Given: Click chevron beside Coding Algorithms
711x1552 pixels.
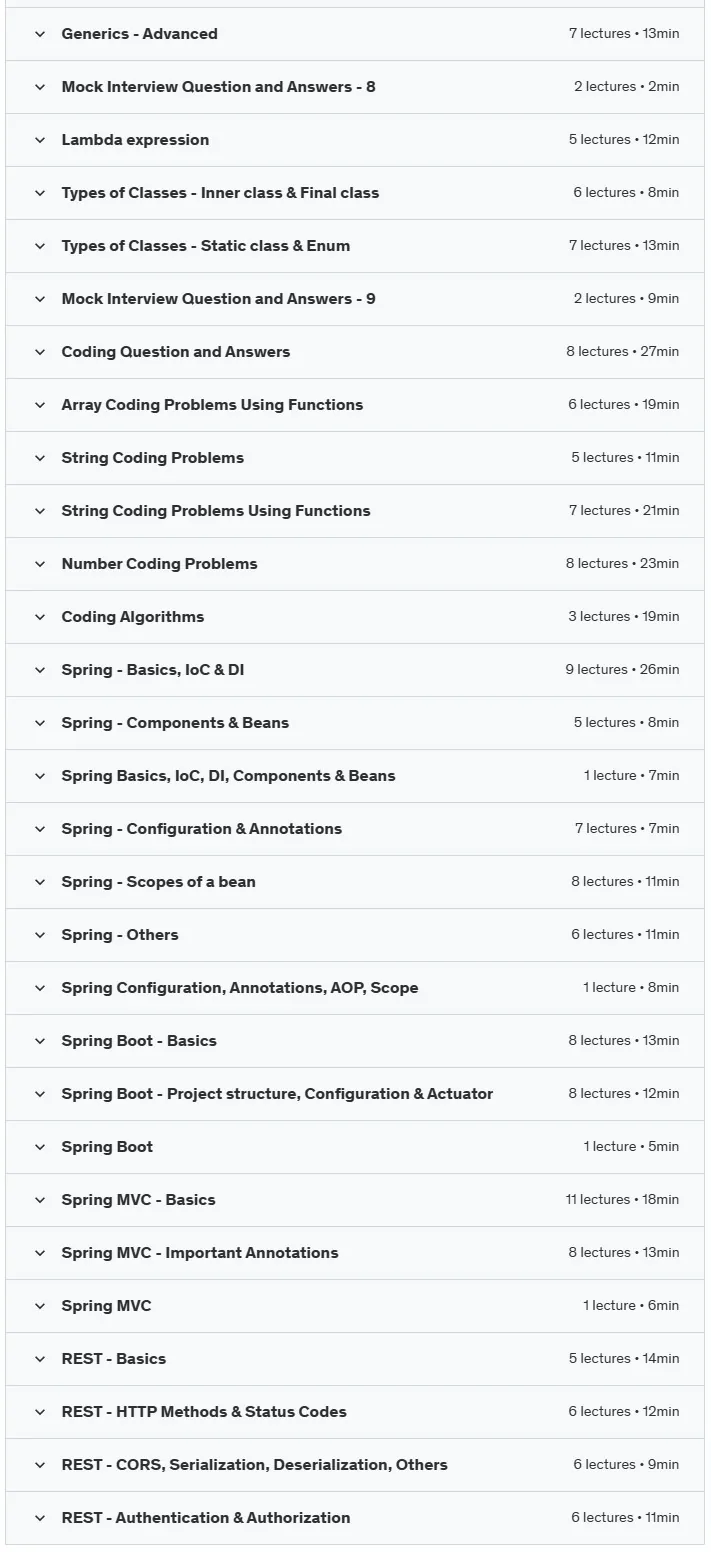Looking at the screenshot, I should [40, 617].
